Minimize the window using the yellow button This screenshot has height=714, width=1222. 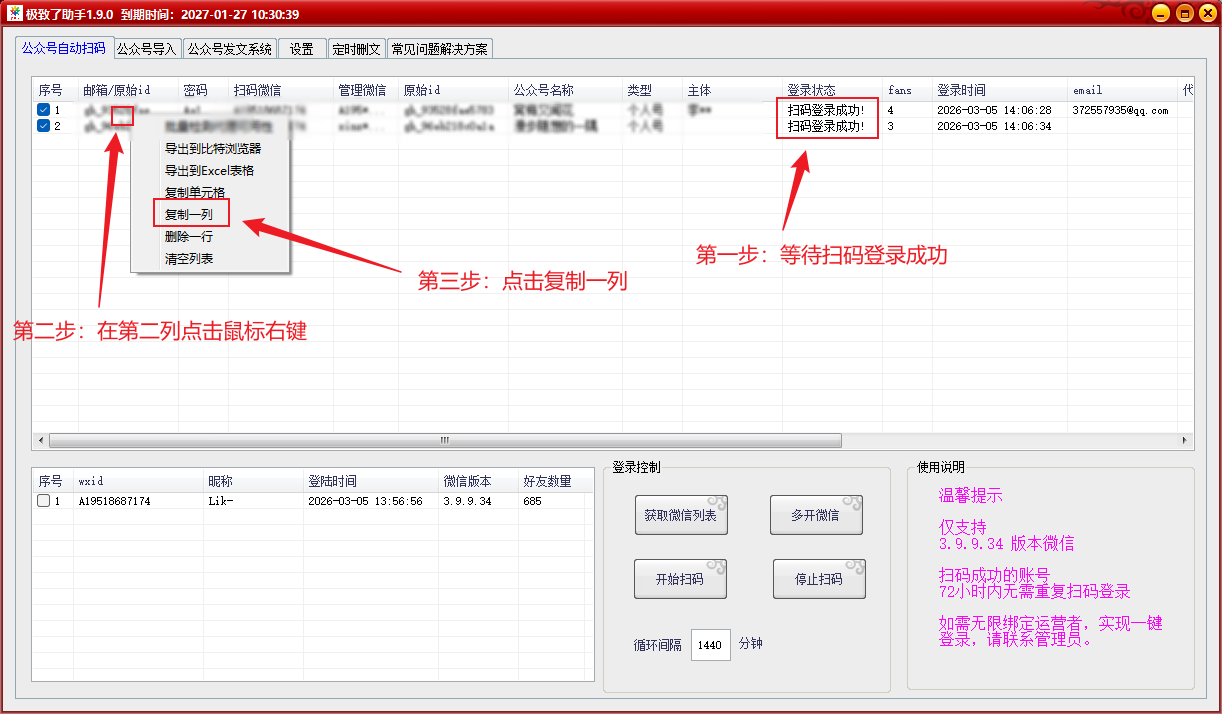1160,13
